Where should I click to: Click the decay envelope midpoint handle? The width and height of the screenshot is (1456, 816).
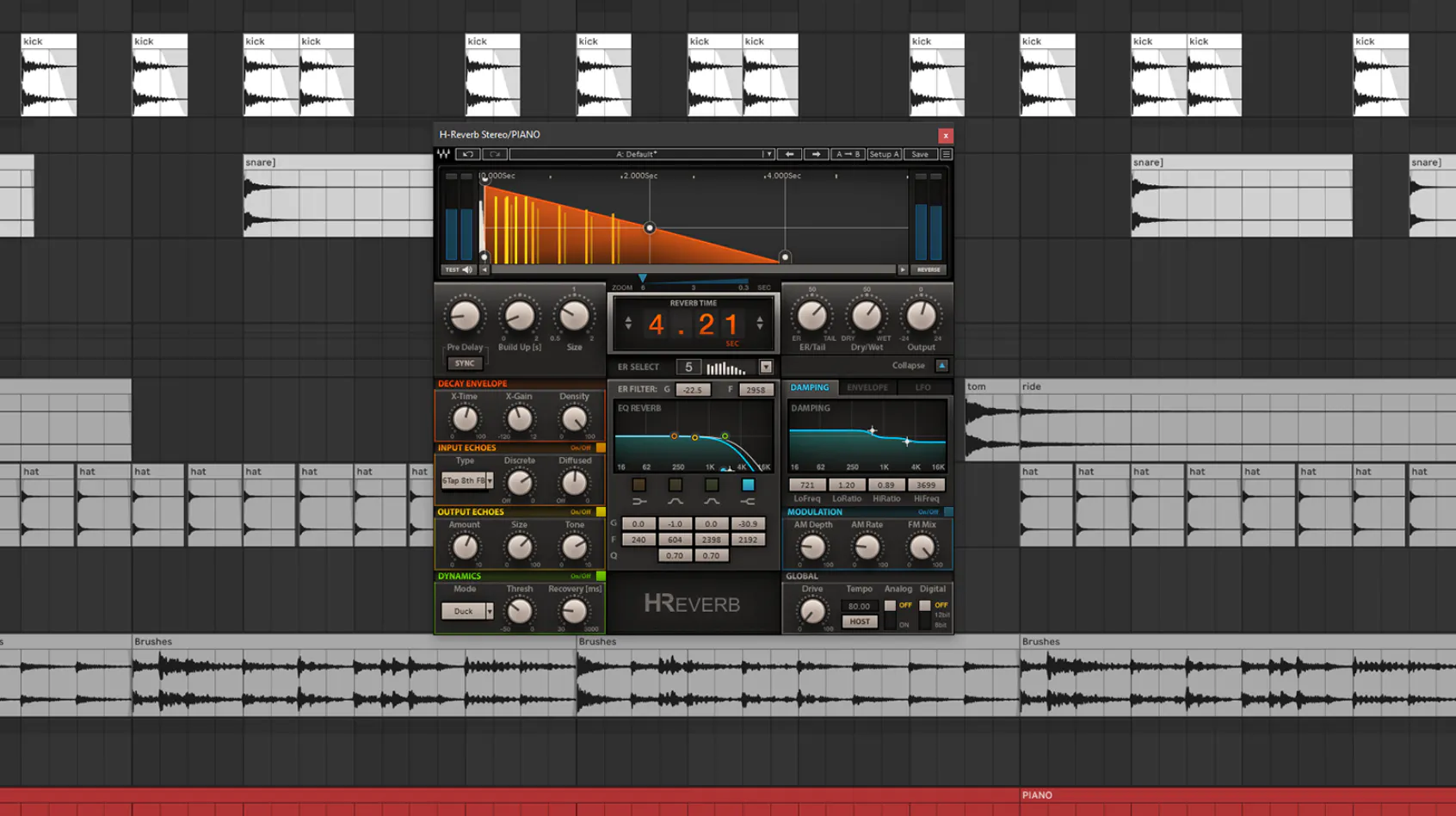pyautogui.click(x=650, y=228)
